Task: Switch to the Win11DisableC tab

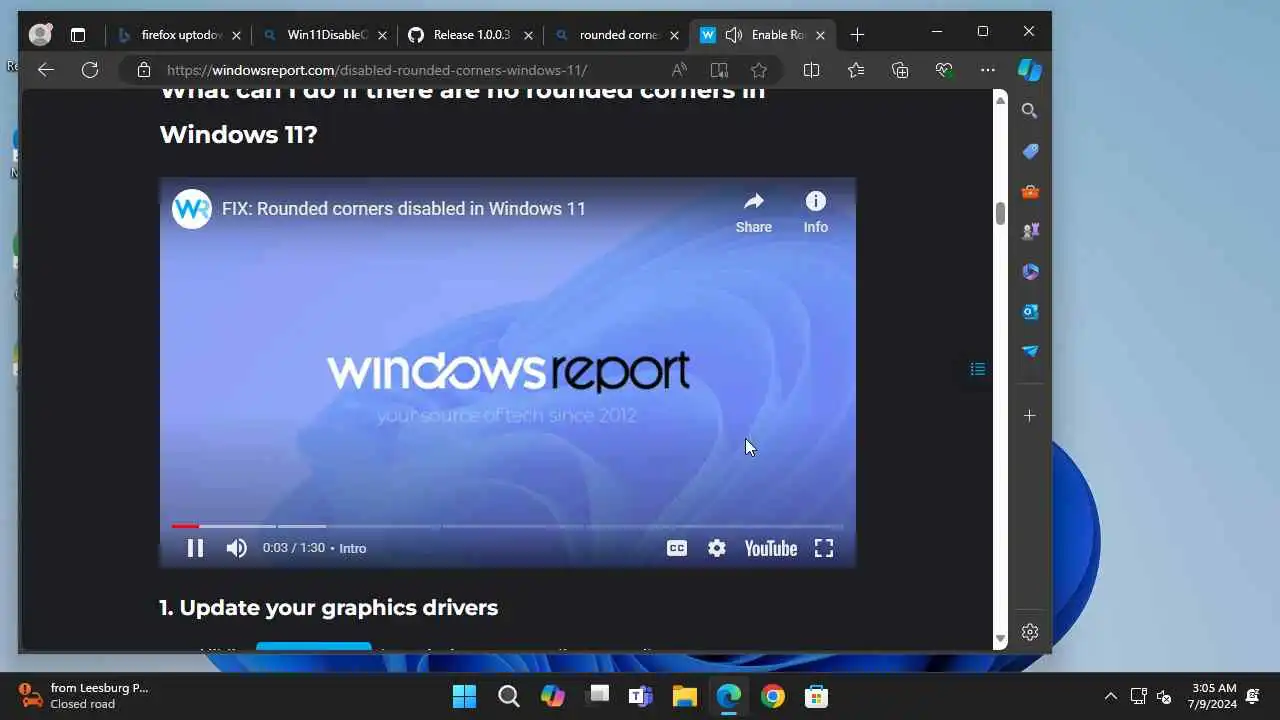Action: (324, 35)
